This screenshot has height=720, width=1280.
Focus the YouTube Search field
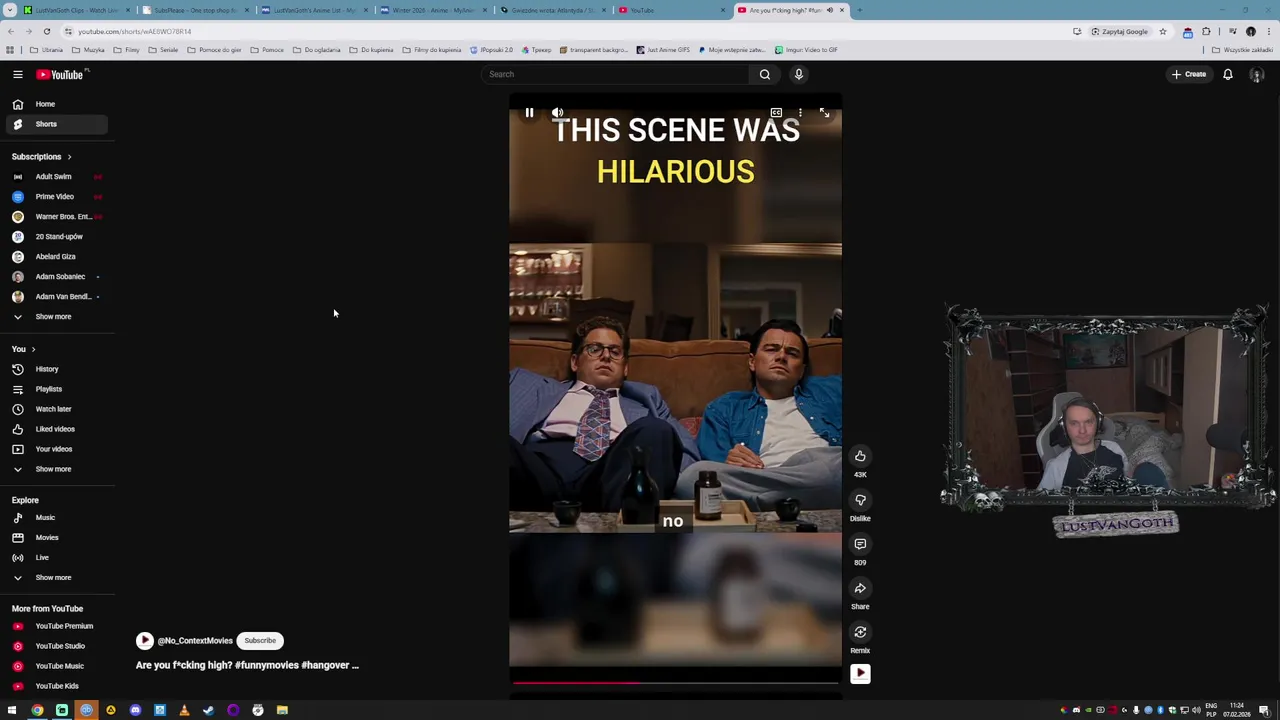(x=615, y=74)
